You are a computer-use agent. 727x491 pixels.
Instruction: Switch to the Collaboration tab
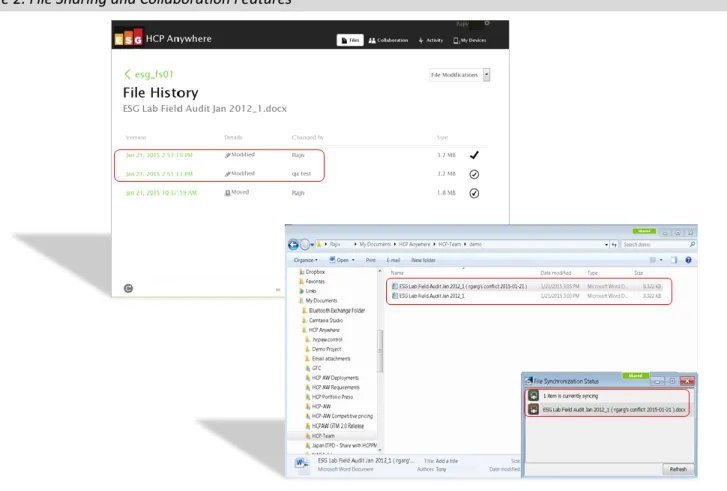(388, 40)
